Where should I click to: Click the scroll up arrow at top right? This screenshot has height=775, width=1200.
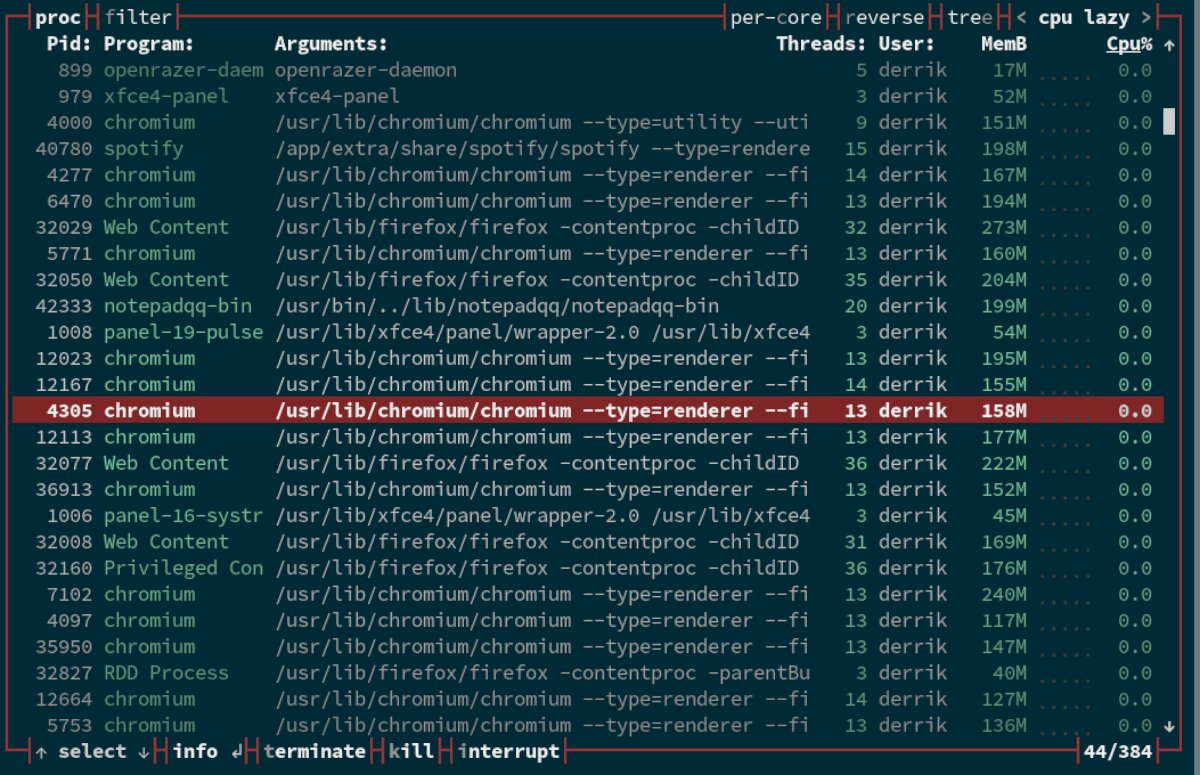pyautogui.click(x=1169, y=44)
